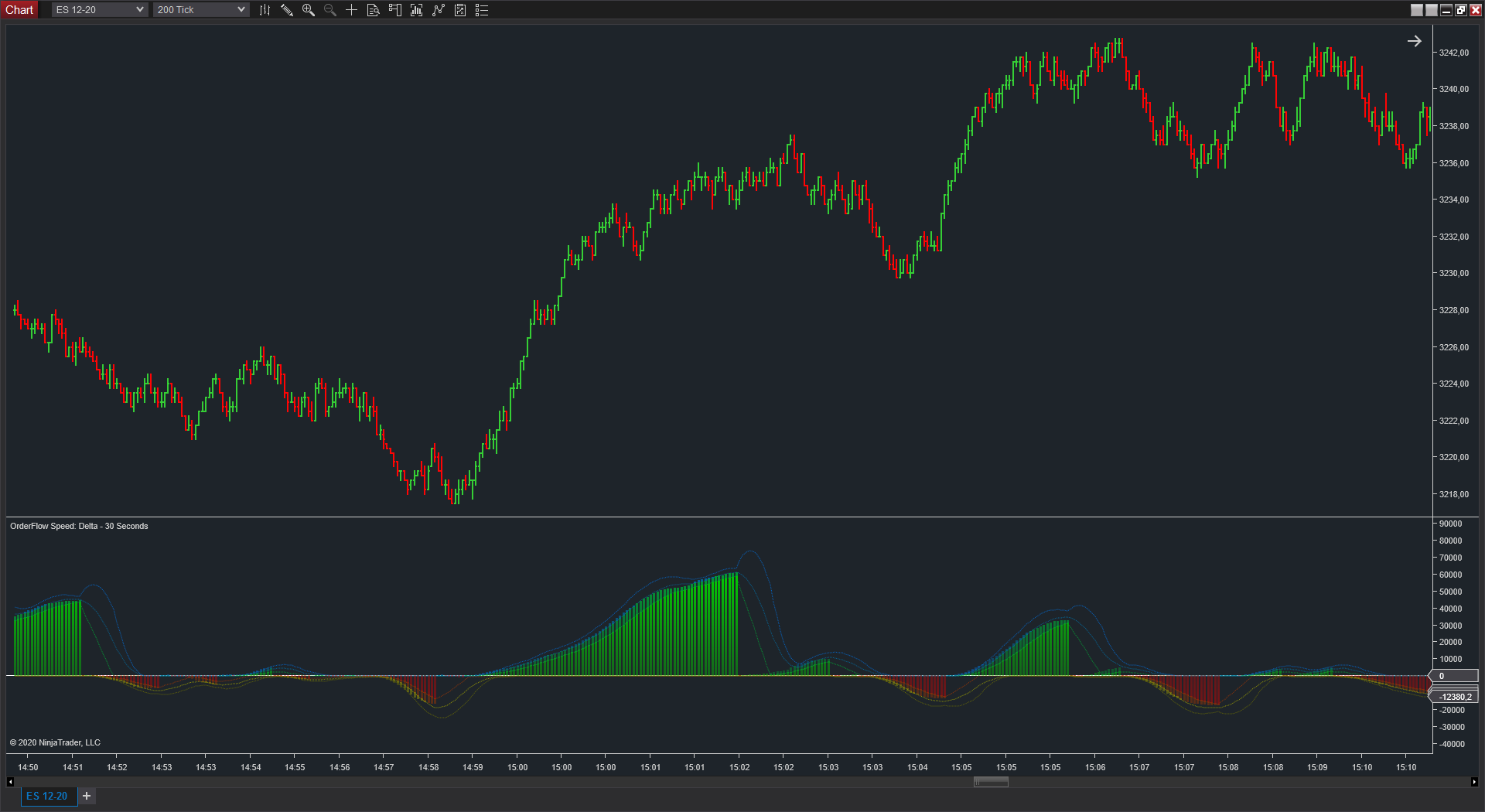Click the 2020 NinjaTrader, LLC copyright text
Image resolution: width=1485 pixels, height=812 pixels.
pyautogui.click(x=55, y=742)
